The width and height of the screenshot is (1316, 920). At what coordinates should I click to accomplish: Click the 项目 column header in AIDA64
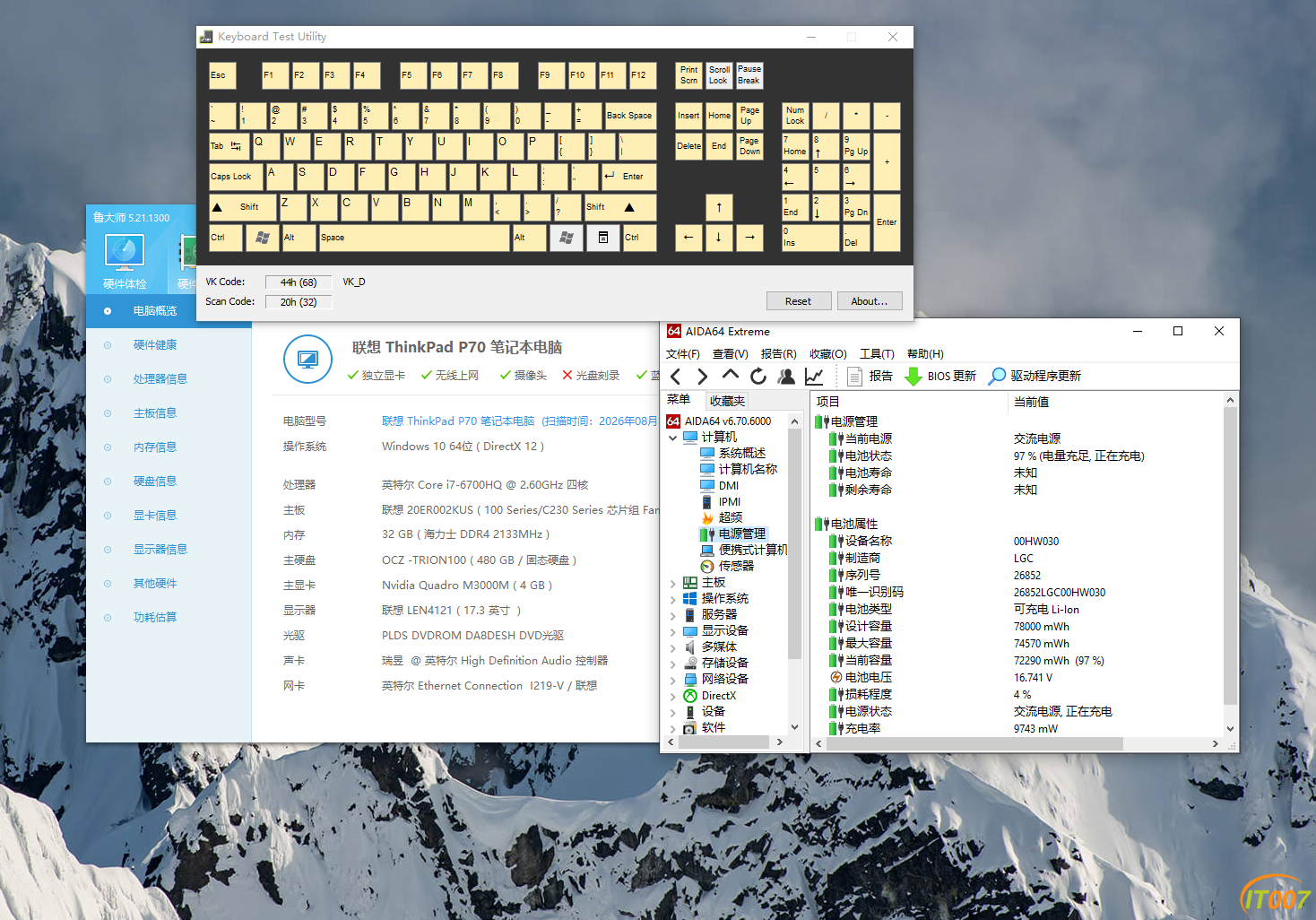click(909, 402)
